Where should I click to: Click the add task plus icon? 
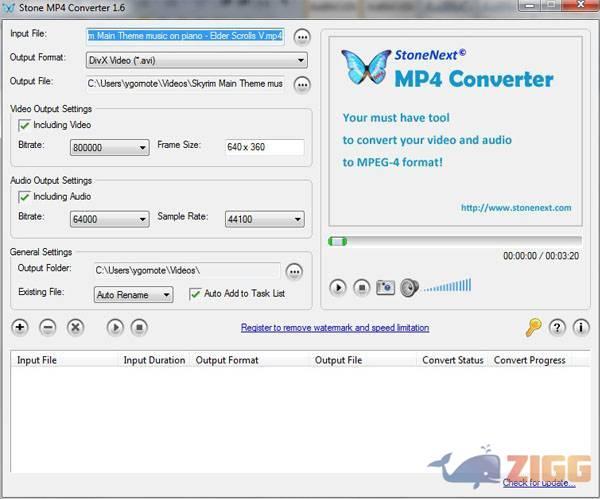point(20,327)
